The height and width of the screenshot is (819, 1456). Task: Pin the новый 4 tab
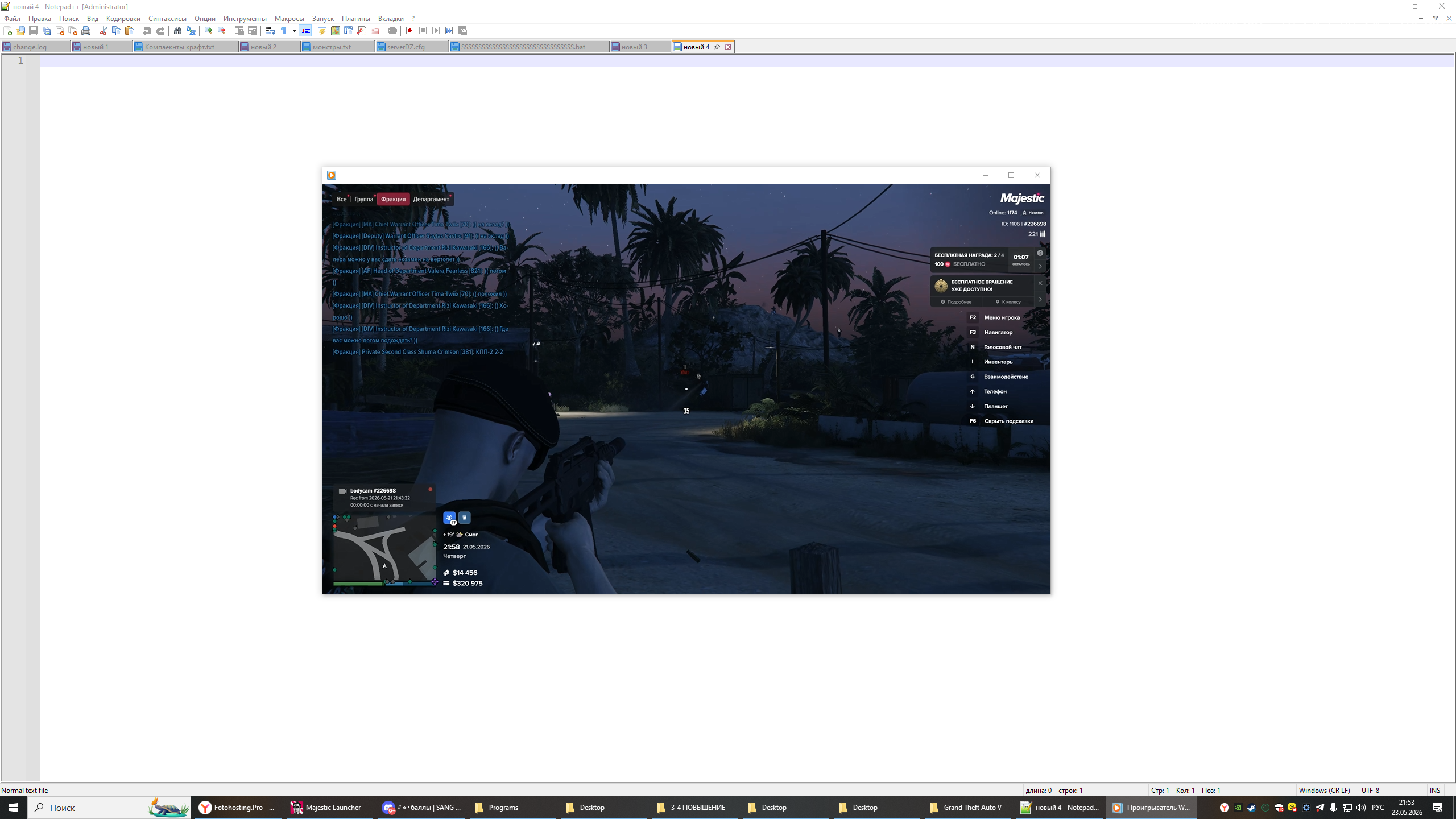717,47
